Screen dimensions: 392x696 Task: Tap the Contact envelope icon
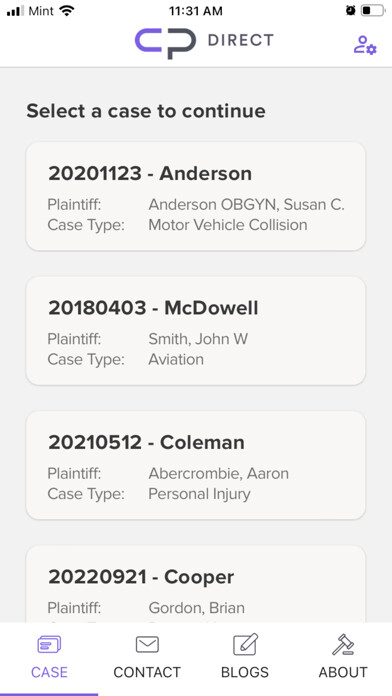pos(147,645)
